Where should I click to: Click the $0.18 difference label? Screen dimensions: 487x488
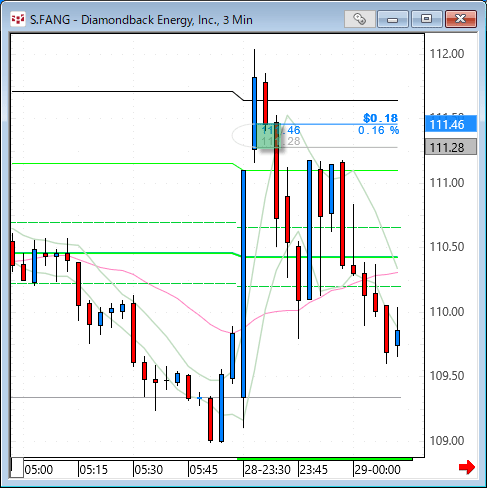380,118
